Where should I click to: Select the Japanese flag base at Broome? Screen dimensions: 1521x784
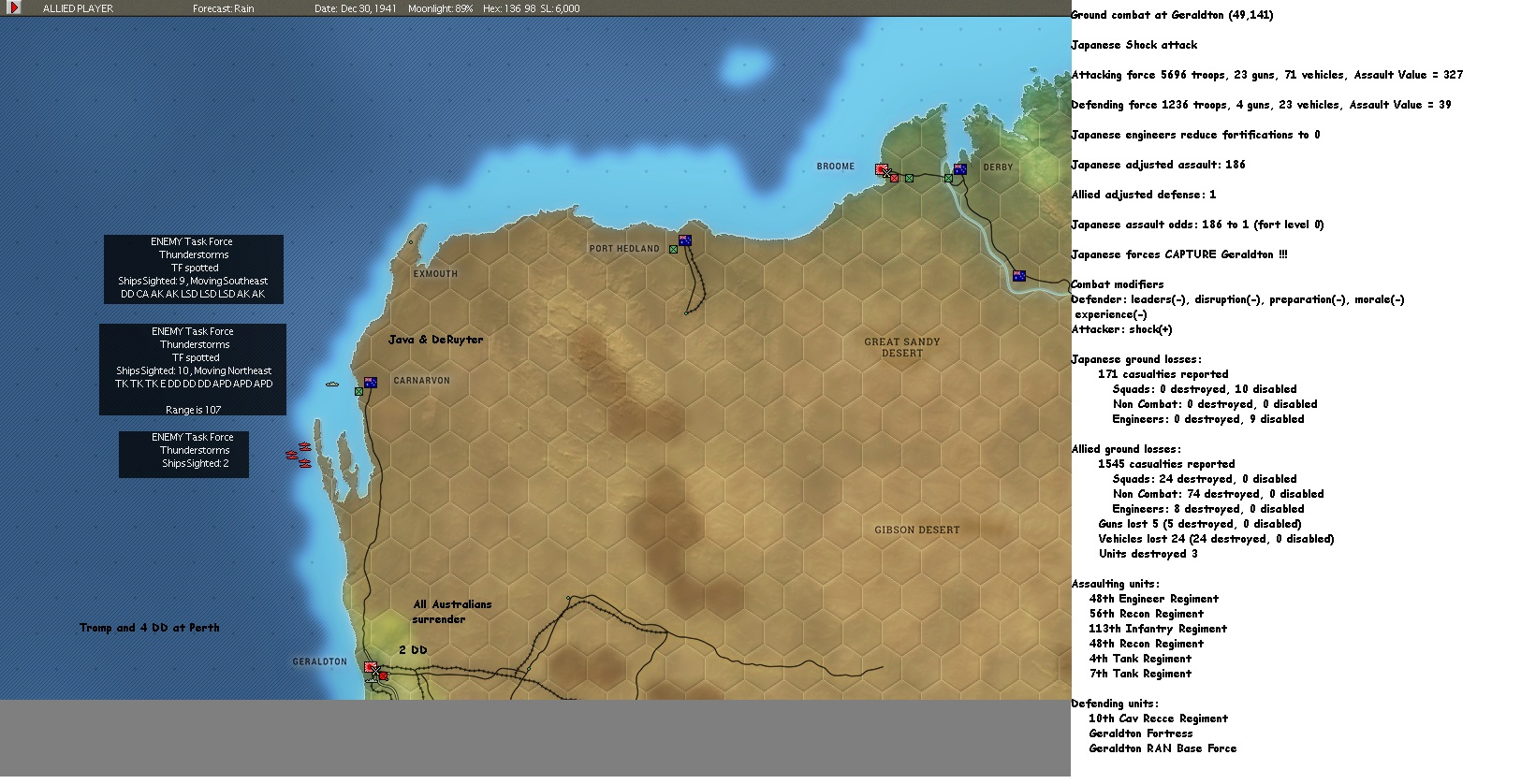882,169
